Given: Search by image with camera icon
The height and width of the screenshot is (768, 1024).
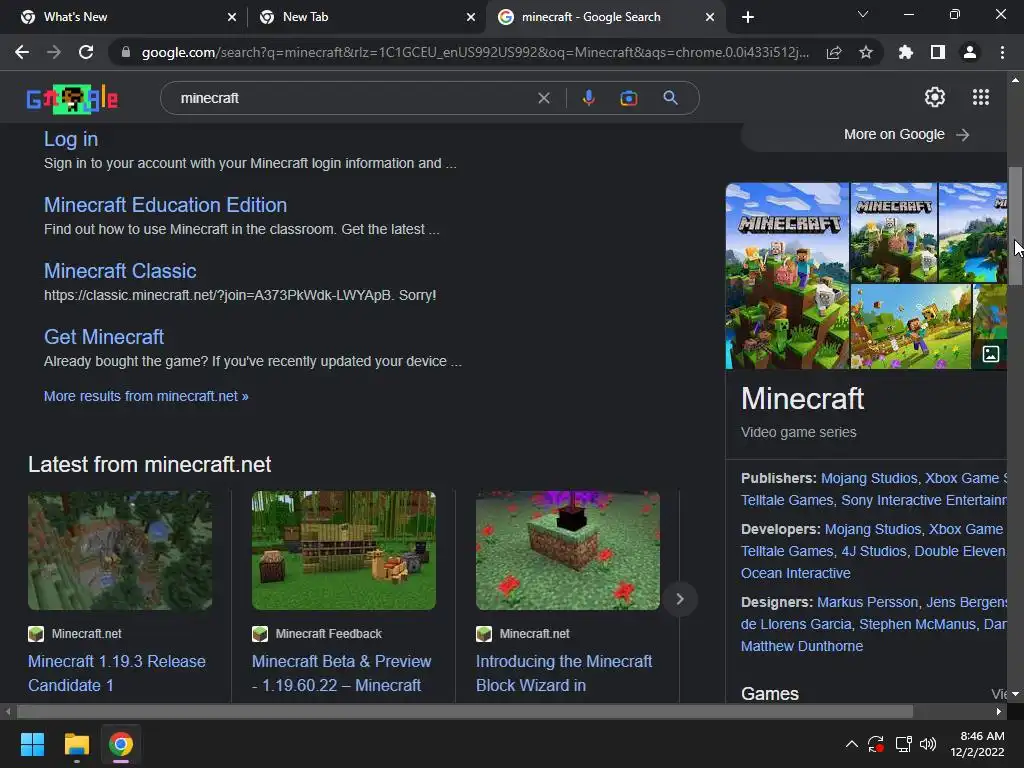Looking at the screenshot, I should coord(628,98).
